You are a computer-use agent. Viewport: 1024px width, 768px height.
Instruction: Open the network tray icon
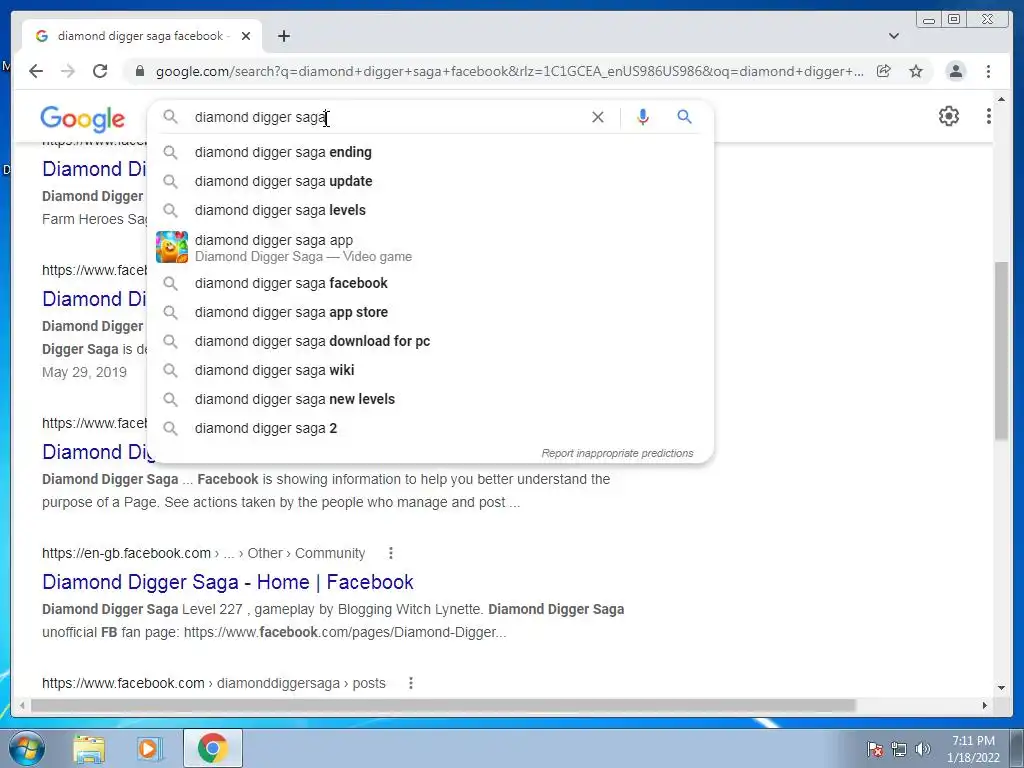(x=899, y=749)
